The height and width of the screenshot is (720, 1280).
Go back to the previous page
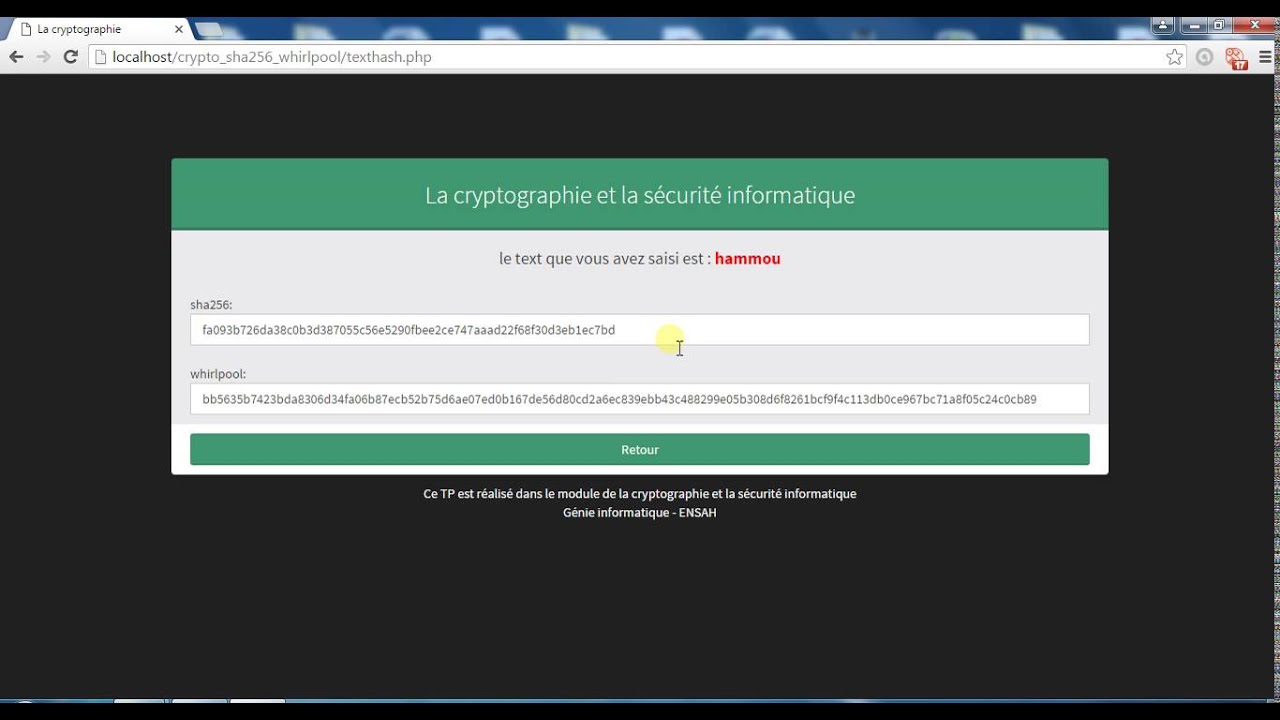point(16,57)
